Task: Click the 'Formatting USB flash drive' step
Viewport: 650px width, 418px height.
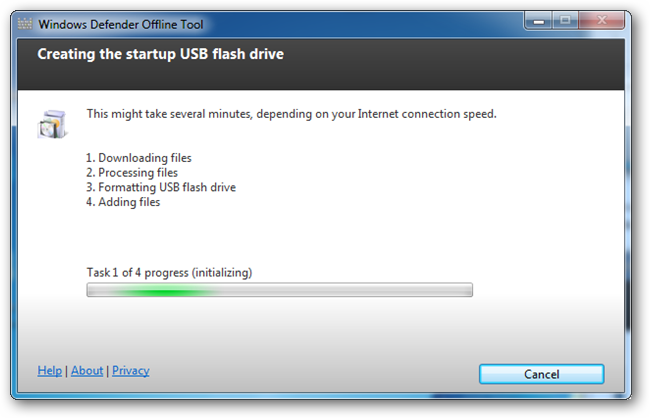Action: pos(161,187)
